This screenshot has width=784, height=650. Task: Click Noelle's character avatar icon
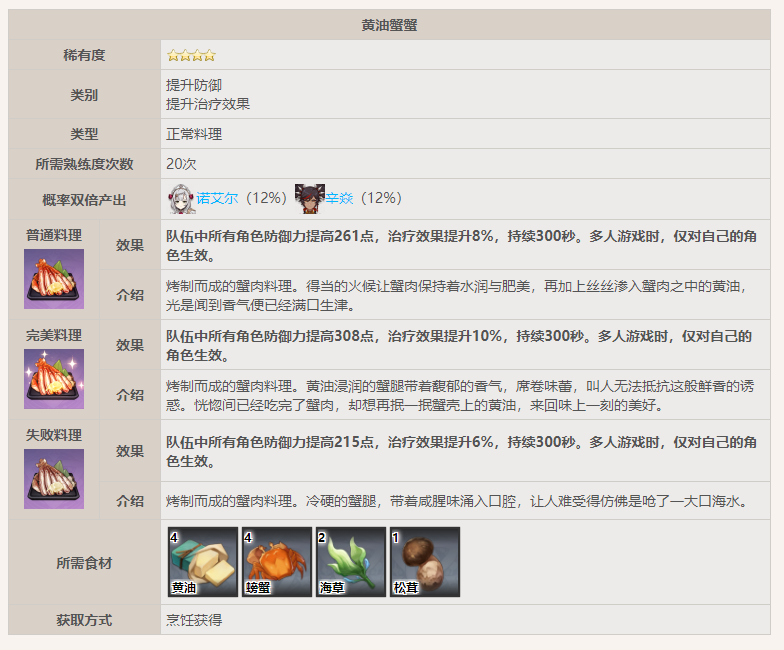pyautogui.click(x=181, y=198)
